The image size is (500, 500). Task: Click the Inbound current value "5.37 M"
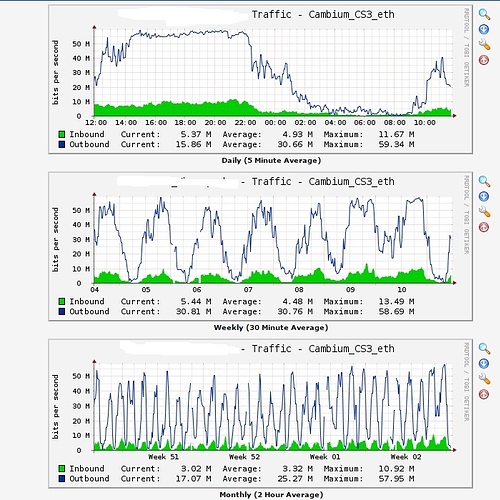196,134
